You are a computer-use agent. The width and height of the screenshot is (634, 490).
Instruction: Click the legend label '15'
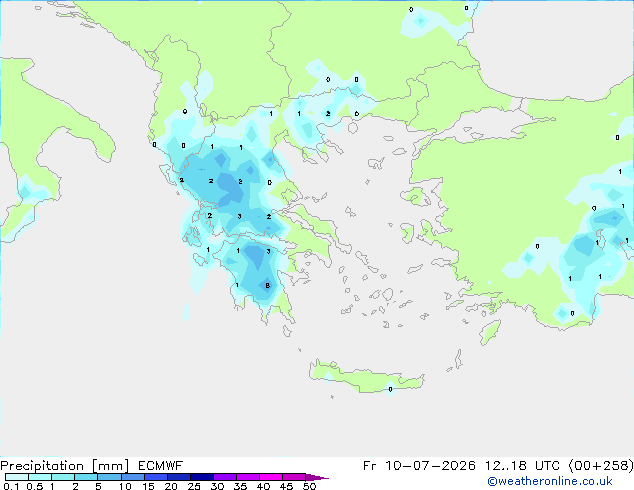click(x=148, y=486)
